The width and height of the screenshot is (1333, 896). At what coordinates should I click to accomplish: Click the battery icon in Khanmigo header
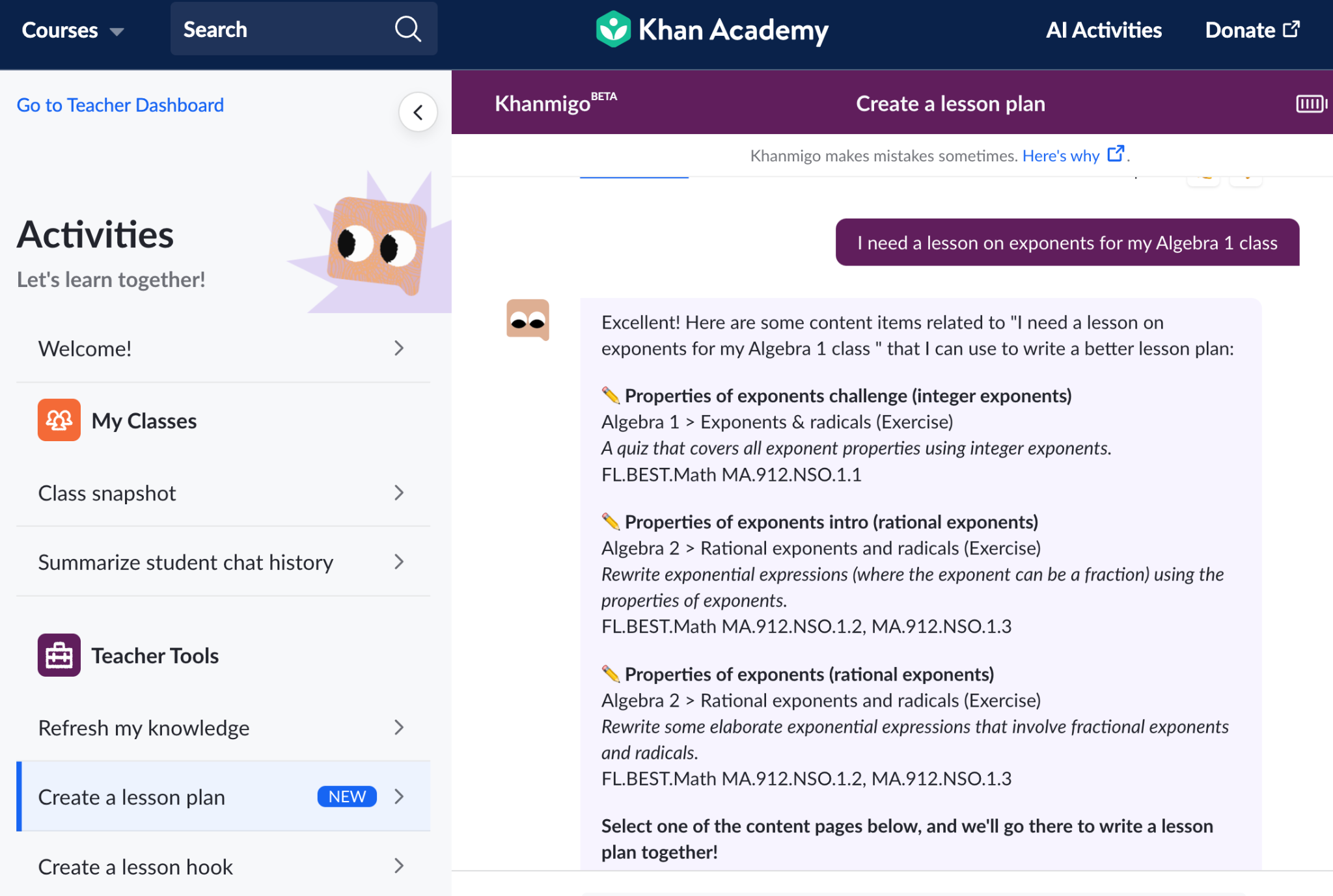pos(1311,103)
